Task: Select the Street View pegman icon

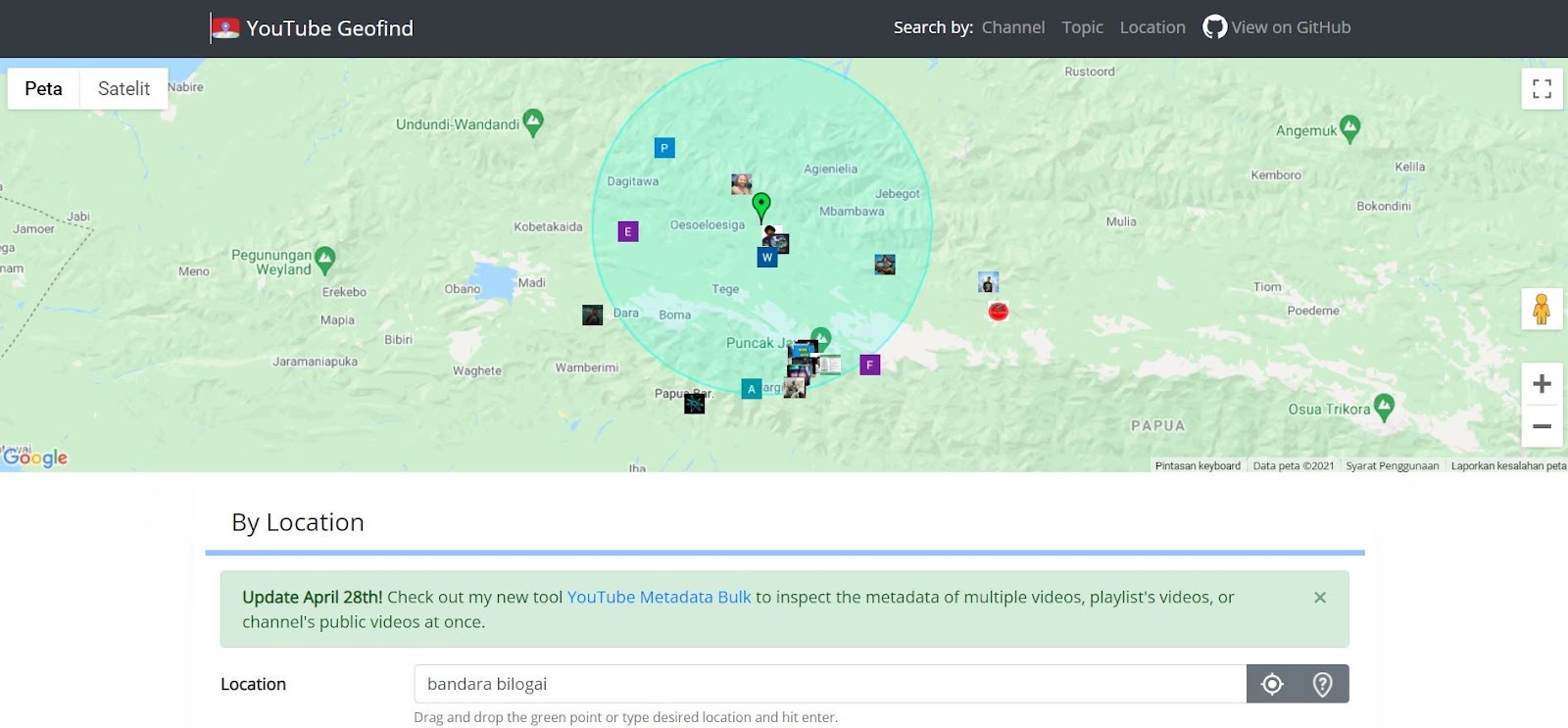Action: (1542, 310)
